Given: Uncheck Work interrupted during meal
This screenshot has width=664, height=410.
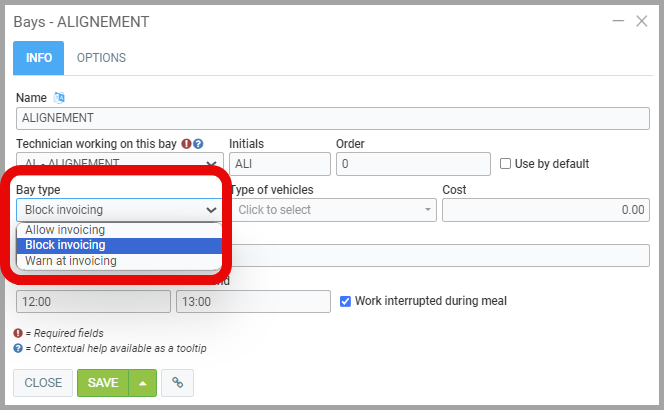Looking at the screenshot, I should pyautogui.click(x=346, y=301).
